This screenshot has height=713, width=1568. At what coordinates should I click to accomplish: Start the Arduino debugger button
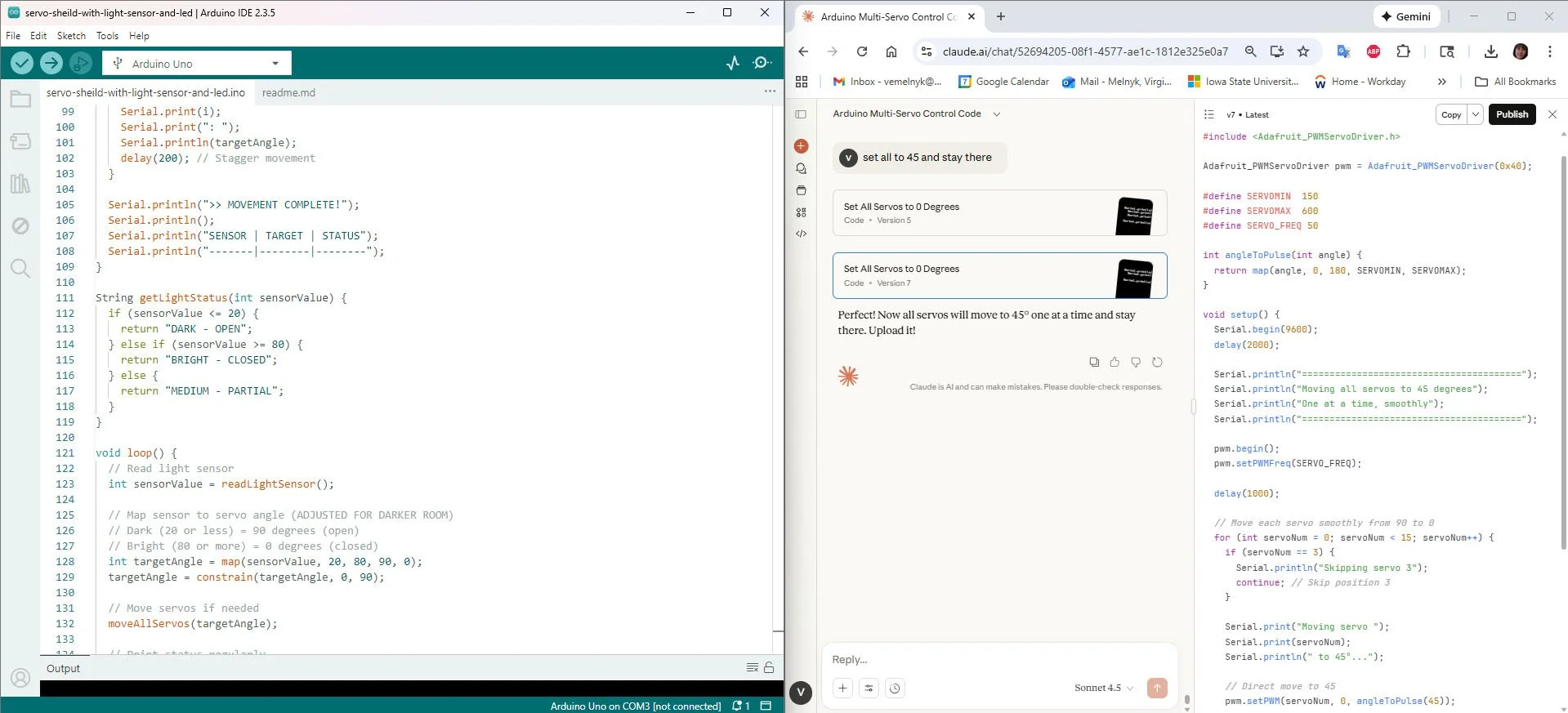point(80,63)
